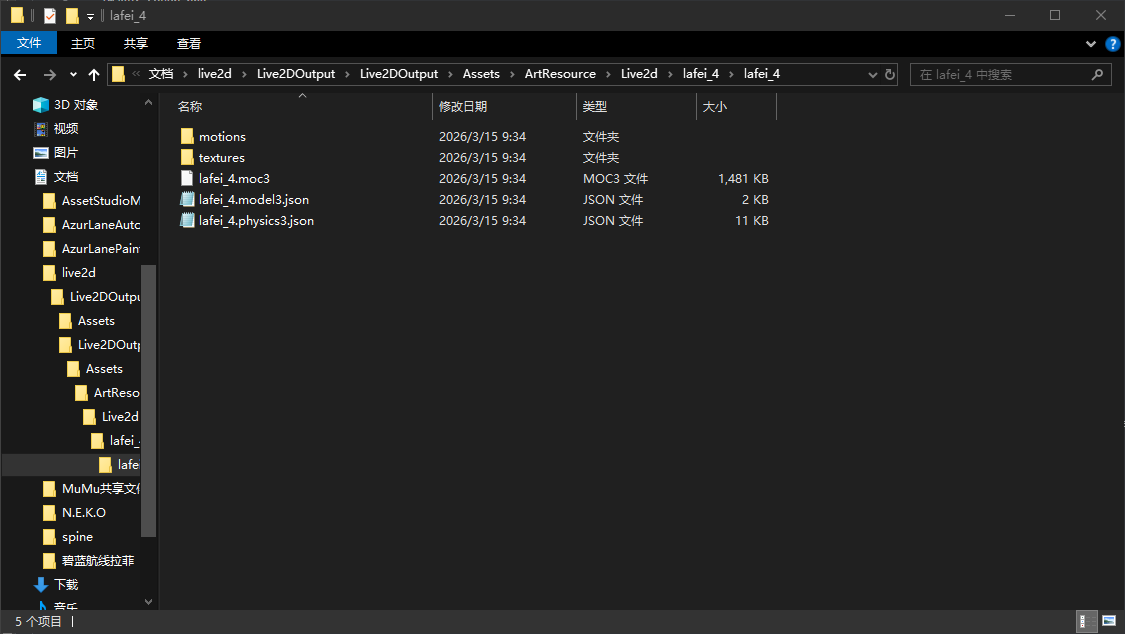
Task: Click the navigation pane vertical scrollbar
Action: click(x=149, y=400)
